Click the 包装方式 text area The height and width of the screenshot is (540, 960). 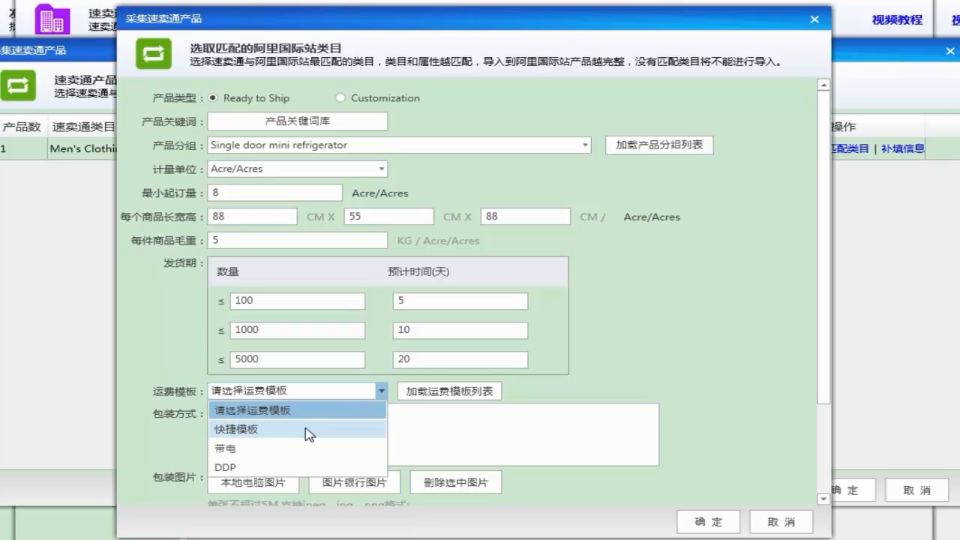[524, 435]
